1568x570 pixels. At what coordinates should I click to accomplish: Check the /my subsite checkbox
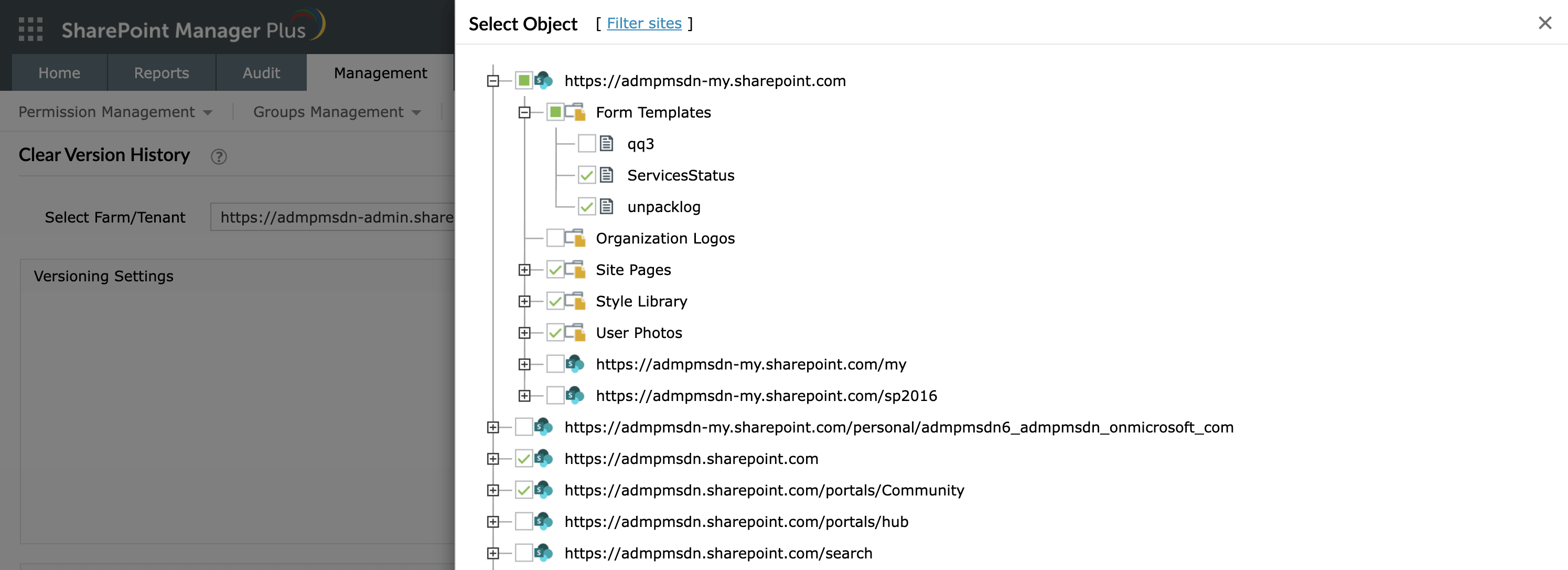click(x=555, y=364)
